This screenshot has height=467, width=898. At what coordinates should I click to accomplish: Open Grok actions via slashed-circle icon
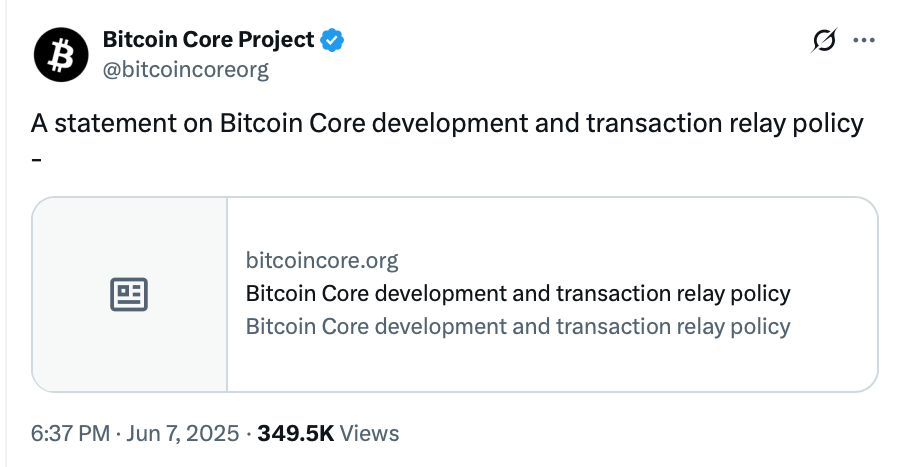[825, 41]
